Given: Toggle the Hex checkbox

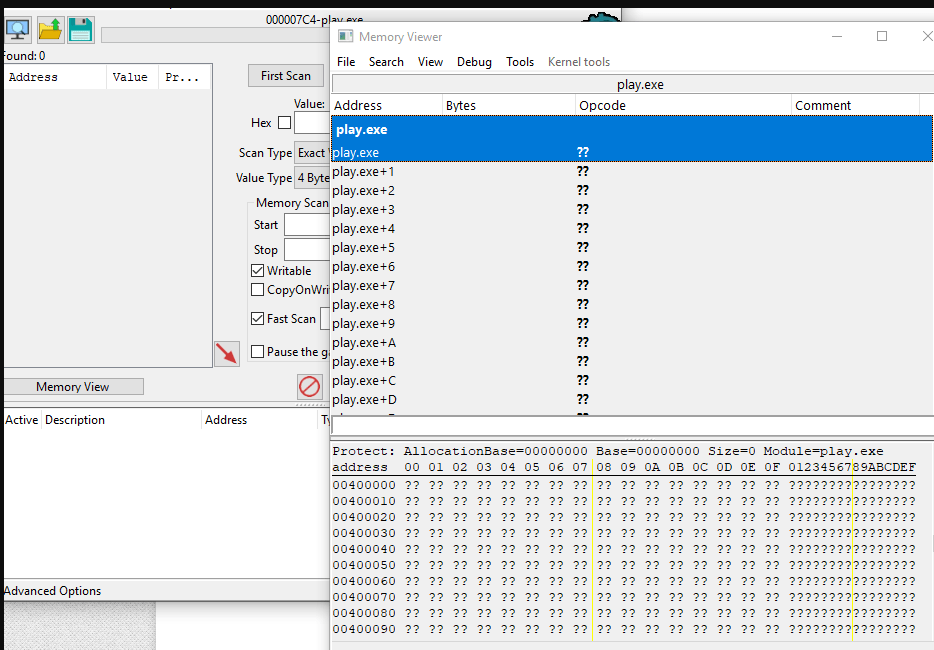Looking at the screenshot, I should pos(285,122).
